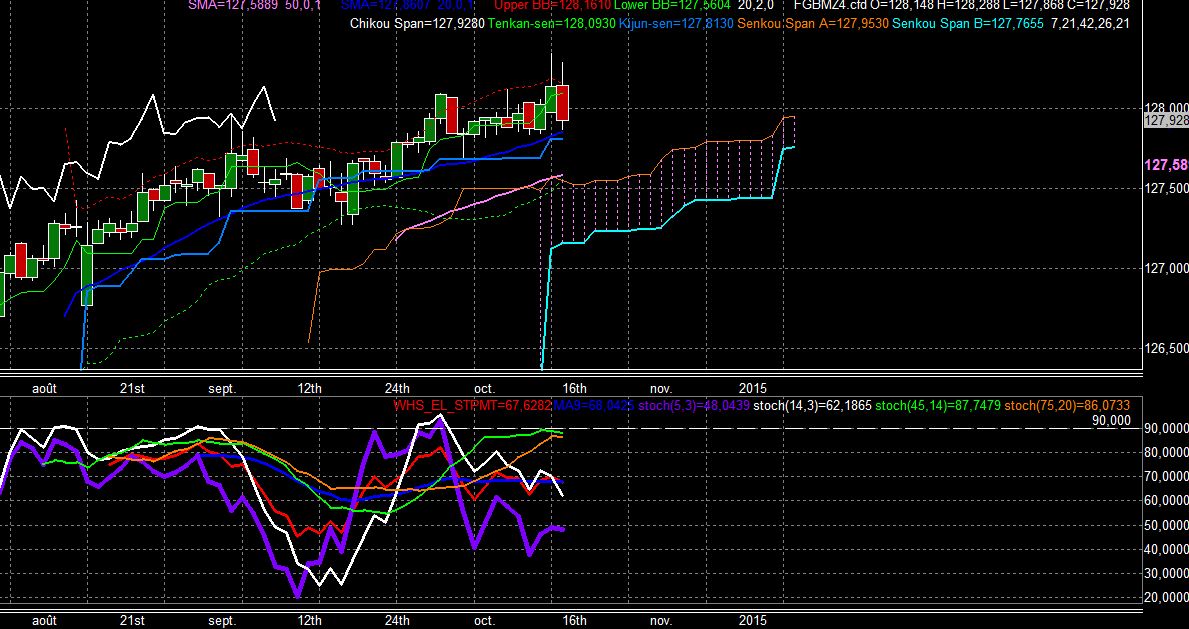Click the 128,000 price axis label

pos(1167,108)
